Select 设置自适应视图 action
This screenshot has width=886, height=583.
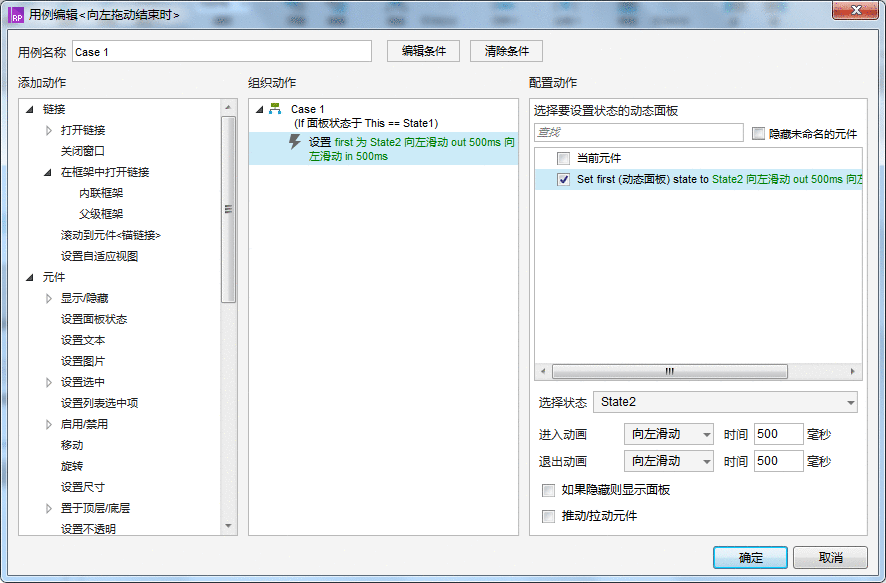[x=99, y=256]
